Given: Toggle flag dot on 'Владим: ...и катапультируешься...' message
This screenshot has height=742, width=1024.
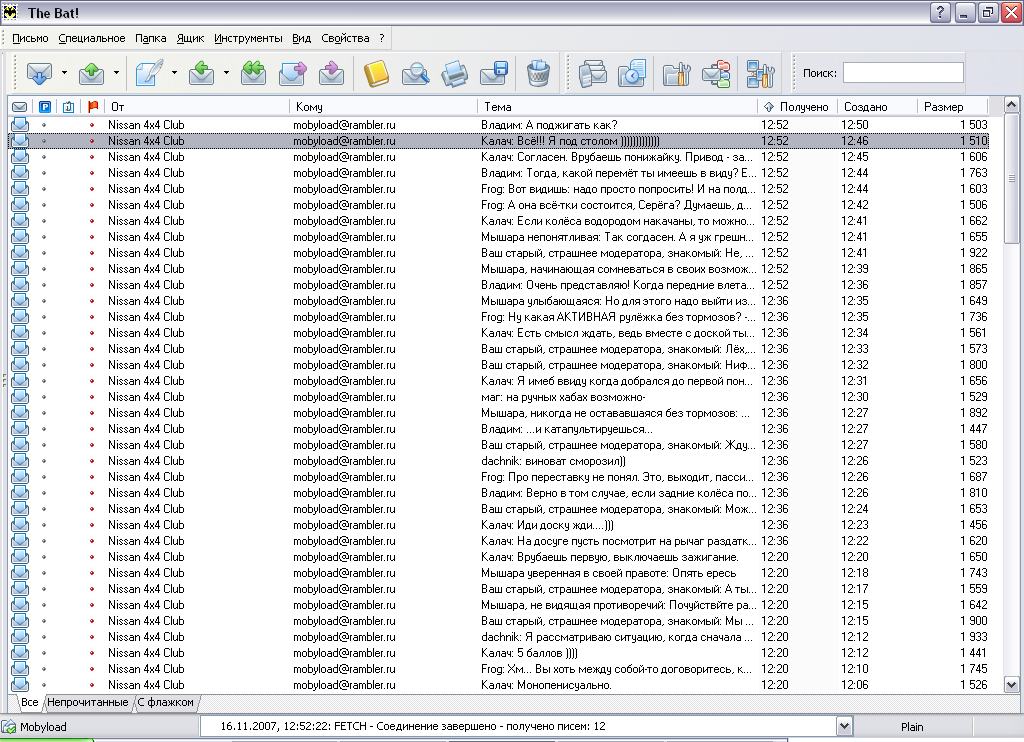Looking at the screenshot, I should pyautogui.click(x=92, y=428).
